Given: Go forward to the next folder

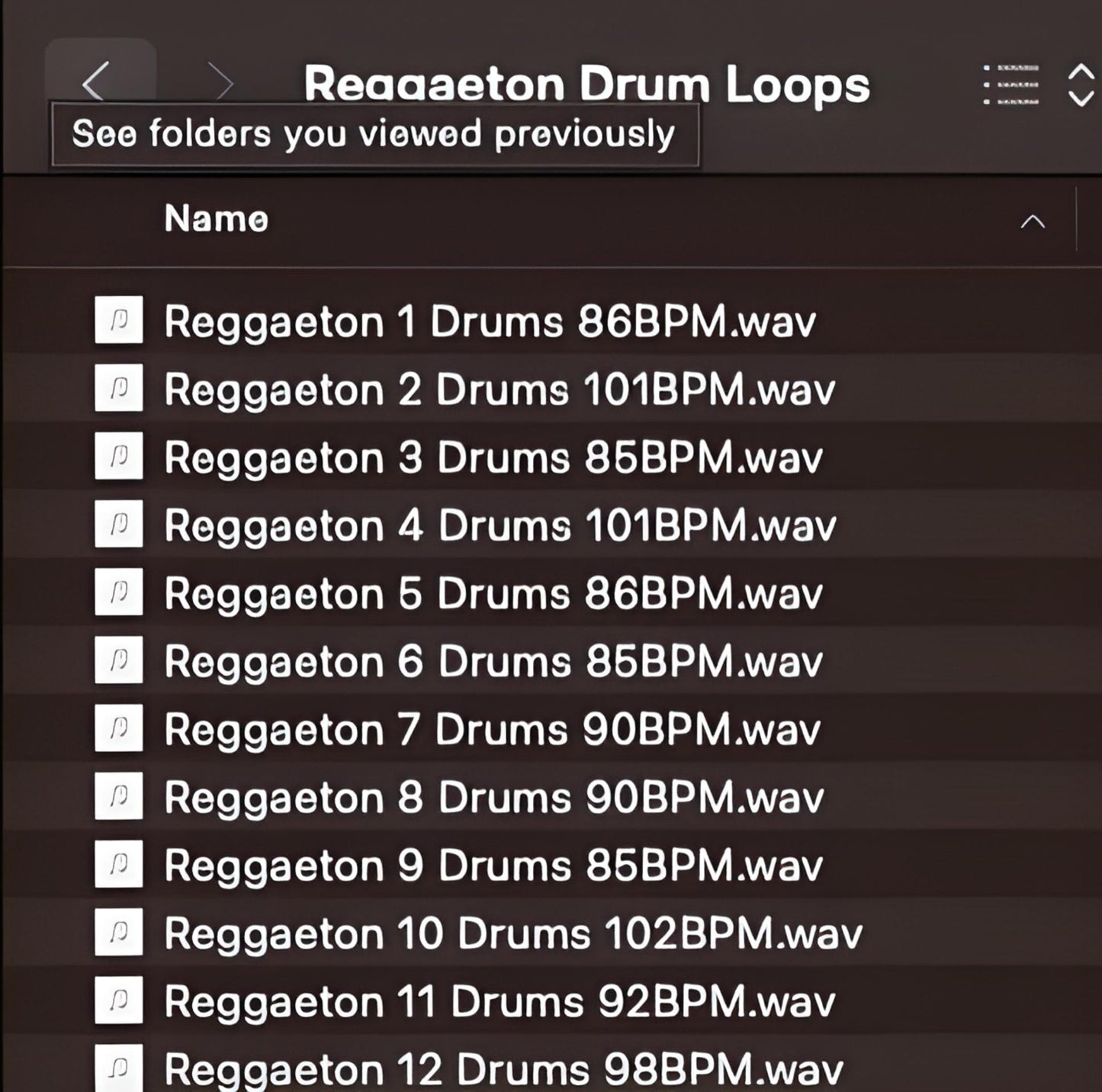Looking at the screenshot, I should click(220, 82).
